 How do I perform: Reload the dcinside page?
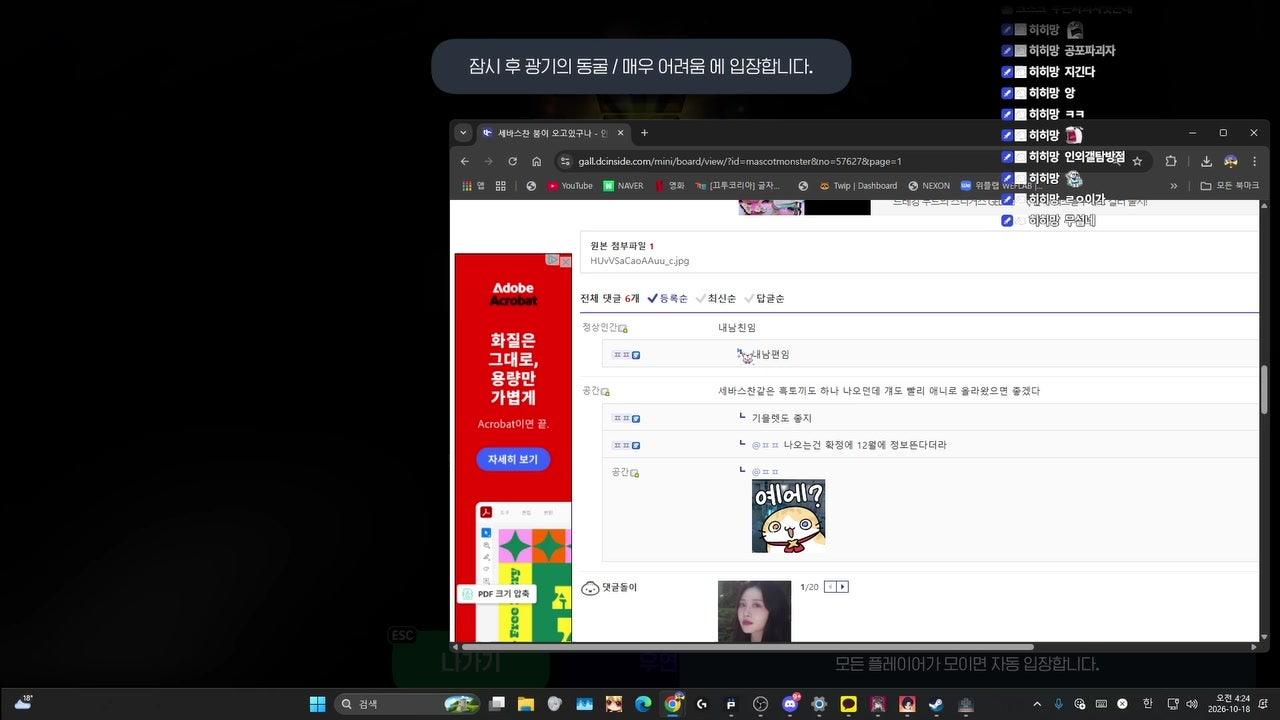(x=512, y=161)
